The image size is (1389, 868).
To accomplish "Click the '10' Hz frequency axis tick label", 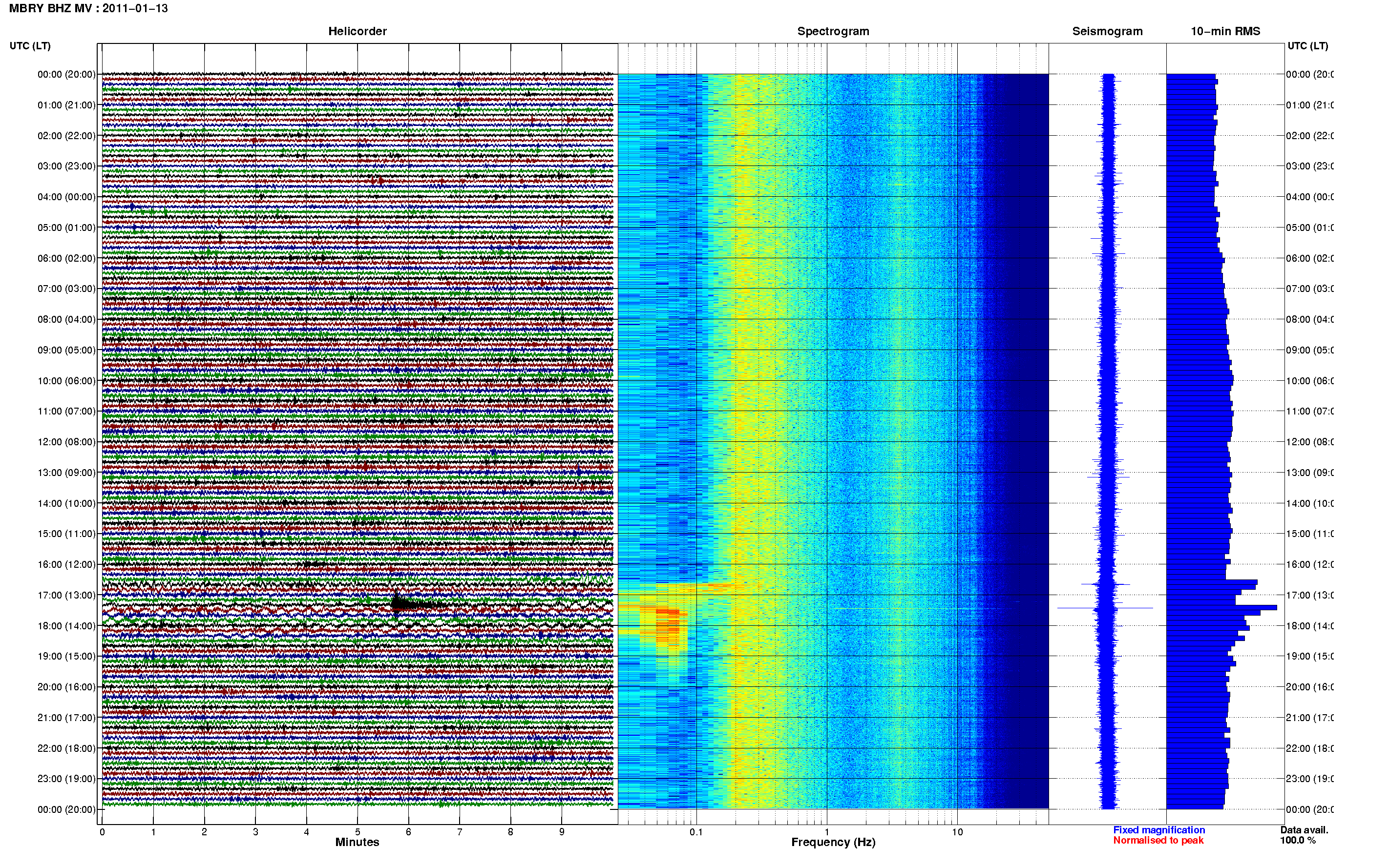I will click(957, 832).
